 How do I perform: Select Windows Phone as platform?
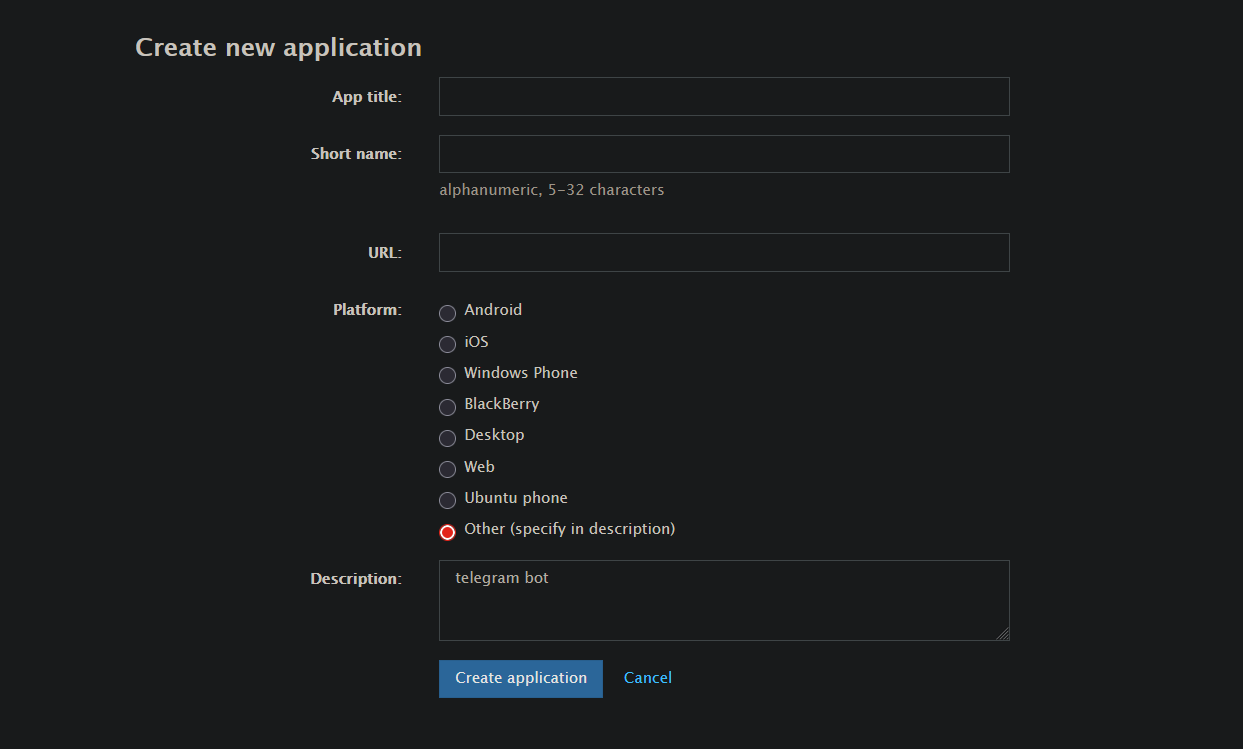pyautogui.click(x=447, y=375)
